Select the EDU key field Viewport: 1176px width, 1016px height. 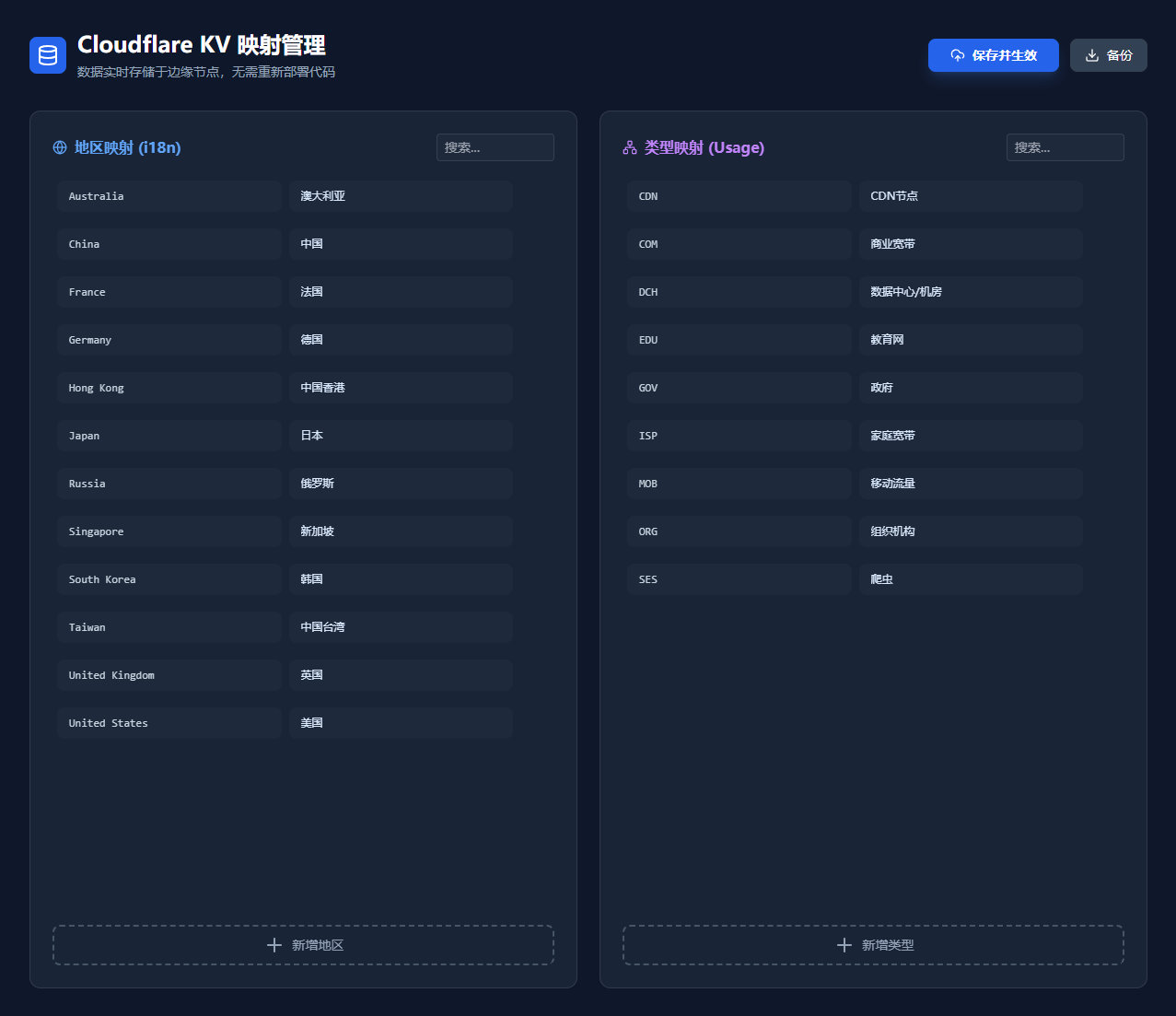pyautogui.click(x=739, y=340)
